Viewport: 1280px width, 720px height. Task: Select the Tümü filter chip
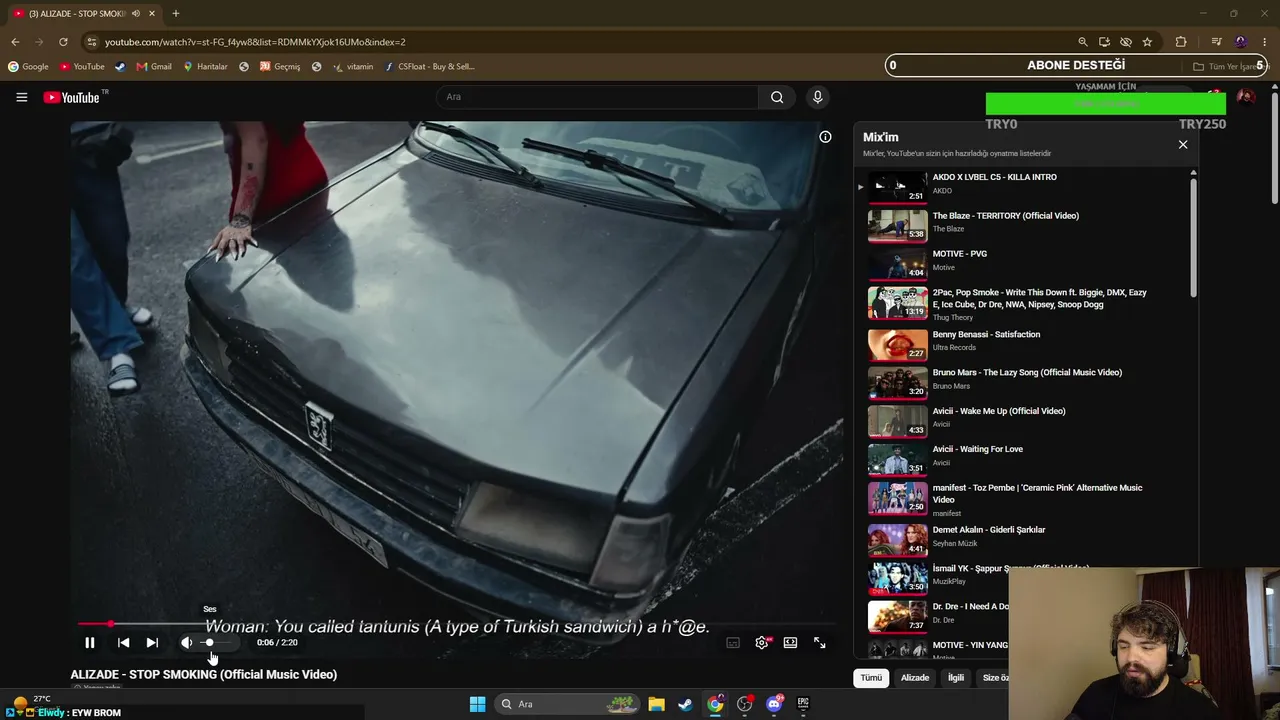pos(871,678)
